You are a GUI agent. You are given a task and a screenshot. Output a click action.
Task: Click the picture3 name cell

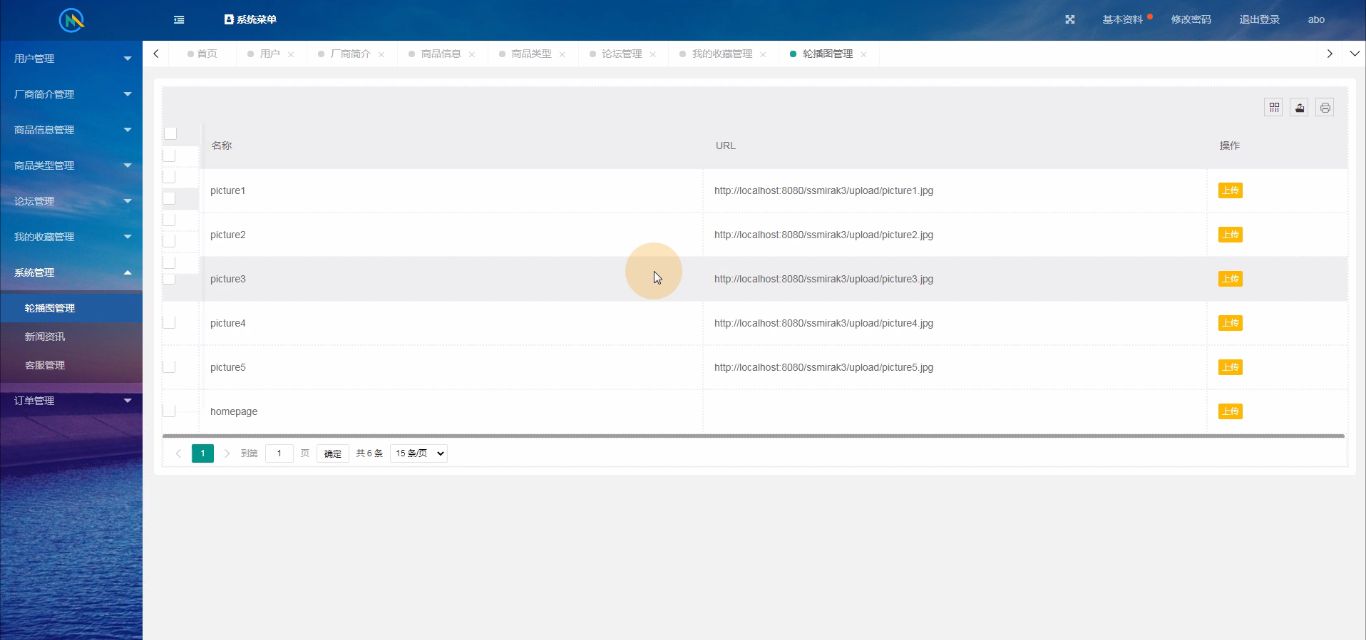click(x=452, y=279)
